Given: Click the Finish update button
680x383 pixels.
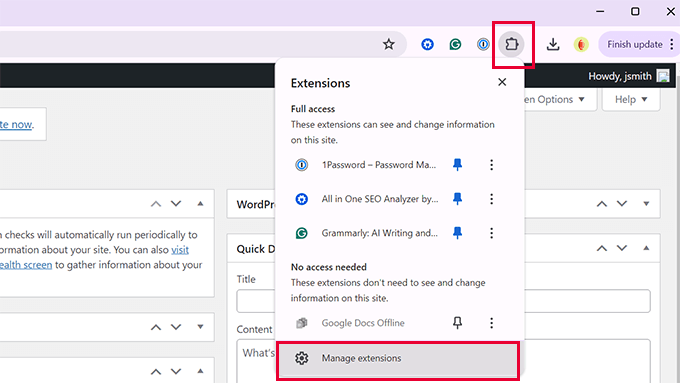Looking at the screenshot, I should coord(634,44).
